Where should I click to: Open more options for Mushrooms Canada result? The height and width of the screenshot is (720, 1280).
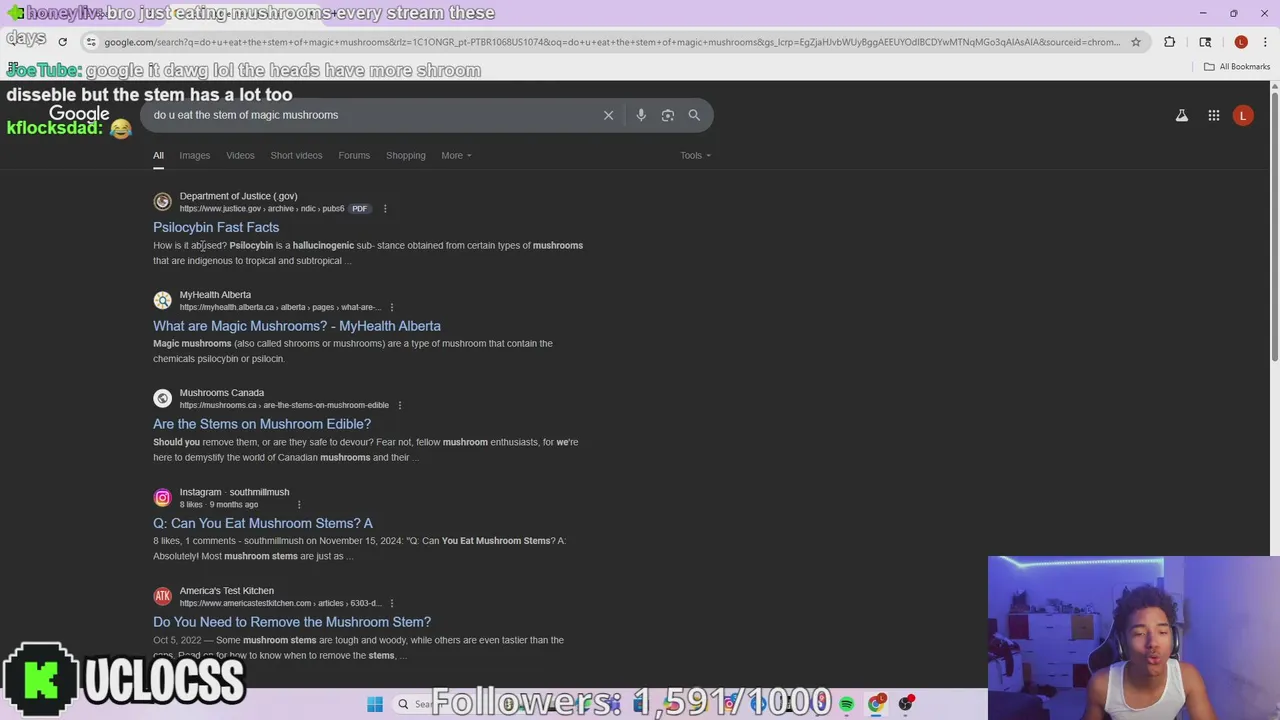(x=400, y=405)
